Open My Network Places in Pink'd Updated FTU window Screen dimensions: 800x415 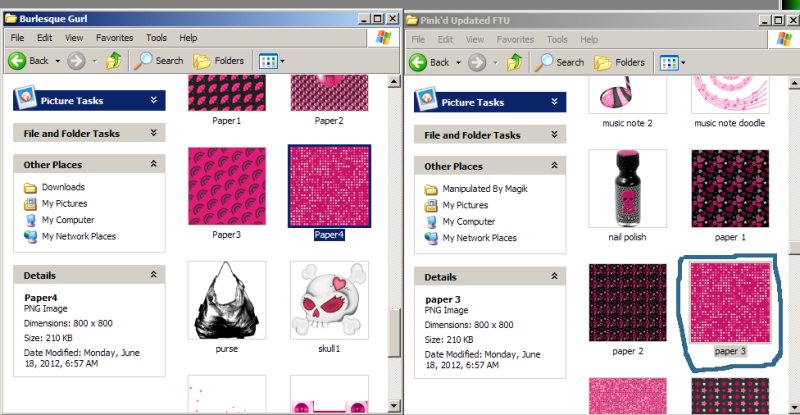(x=479, y=238)
